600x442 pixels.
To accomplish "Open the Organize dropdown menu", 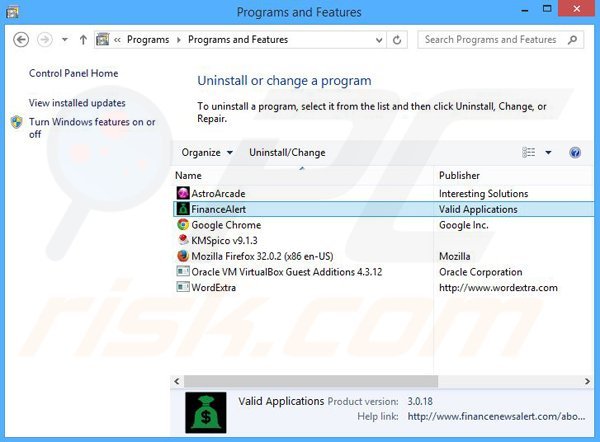I will (207, 152).
